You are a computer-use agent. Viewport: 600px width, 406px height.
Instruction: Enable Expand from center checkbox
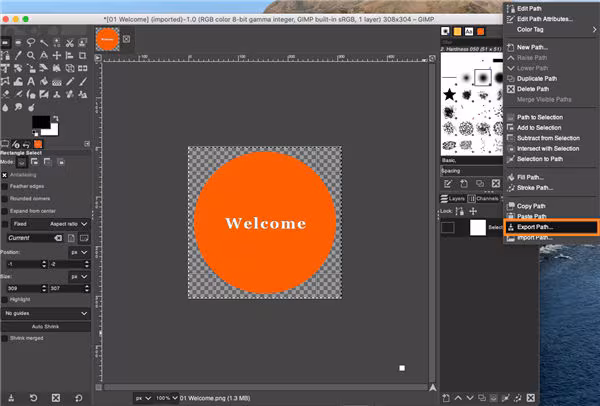point(5,211)
